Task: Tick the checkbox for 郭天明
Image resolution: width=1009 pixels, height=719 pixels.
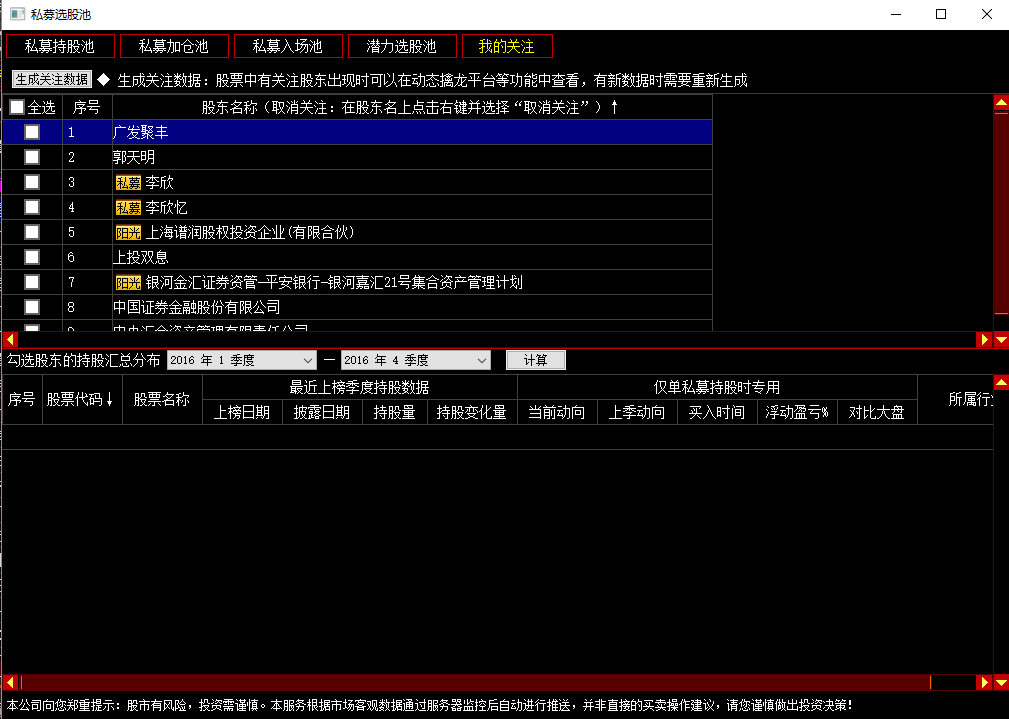Action: [x=32, y=157]
